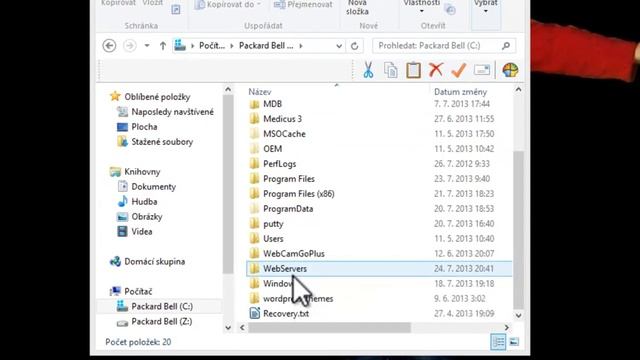
Task: Select Recovery.txt file icon
Action: (254, 313)
